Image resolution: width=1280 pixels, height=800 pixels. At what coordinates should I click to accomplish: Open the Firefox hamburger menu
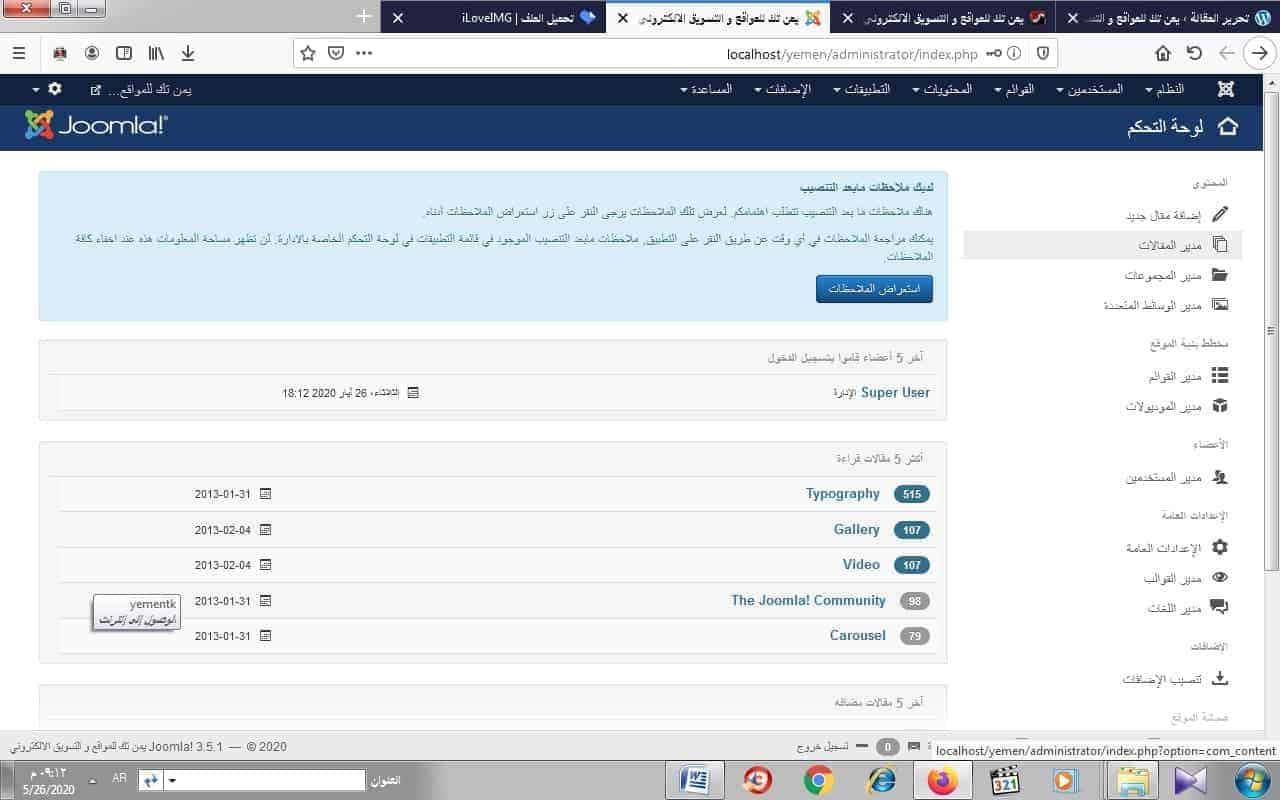19,53
